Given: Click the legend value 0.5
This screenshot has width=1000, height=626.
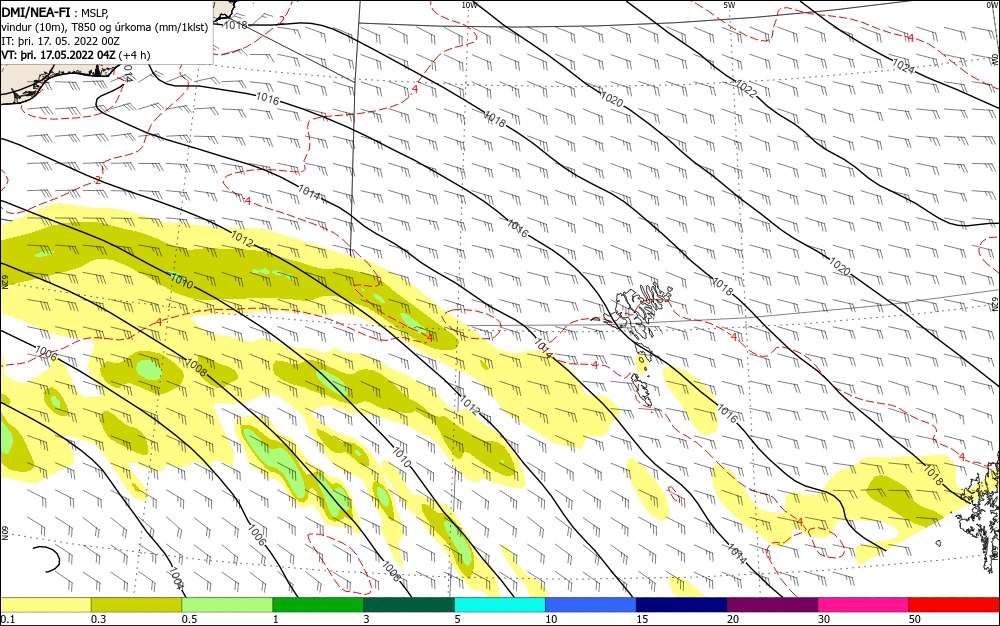Looking at the screenshot, I should (189, 619).
